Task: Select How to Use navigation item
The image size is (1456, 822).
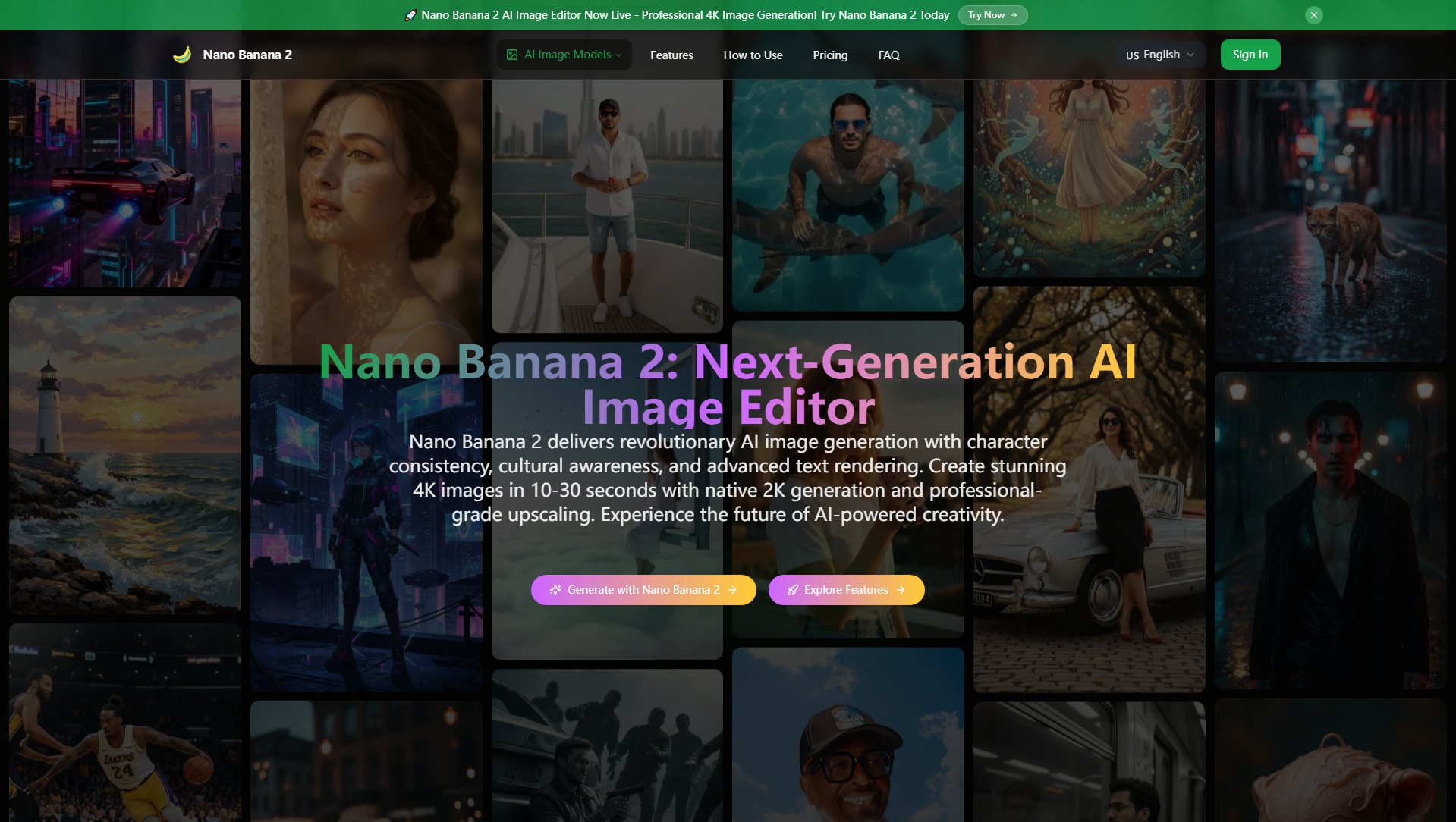Action: pyautogui.click(x=753, y=55)
